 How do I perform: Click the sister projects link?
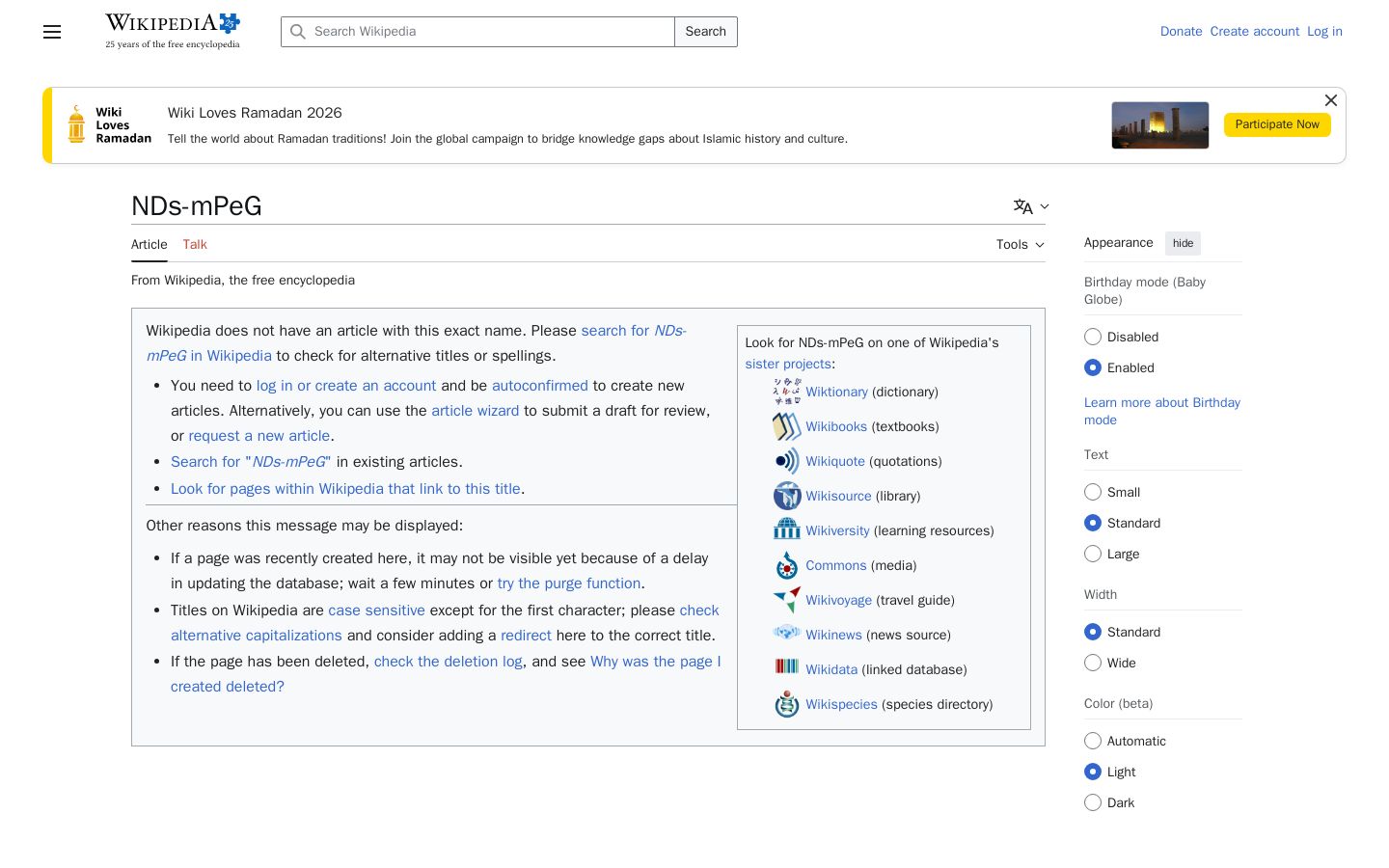[788, 364]
